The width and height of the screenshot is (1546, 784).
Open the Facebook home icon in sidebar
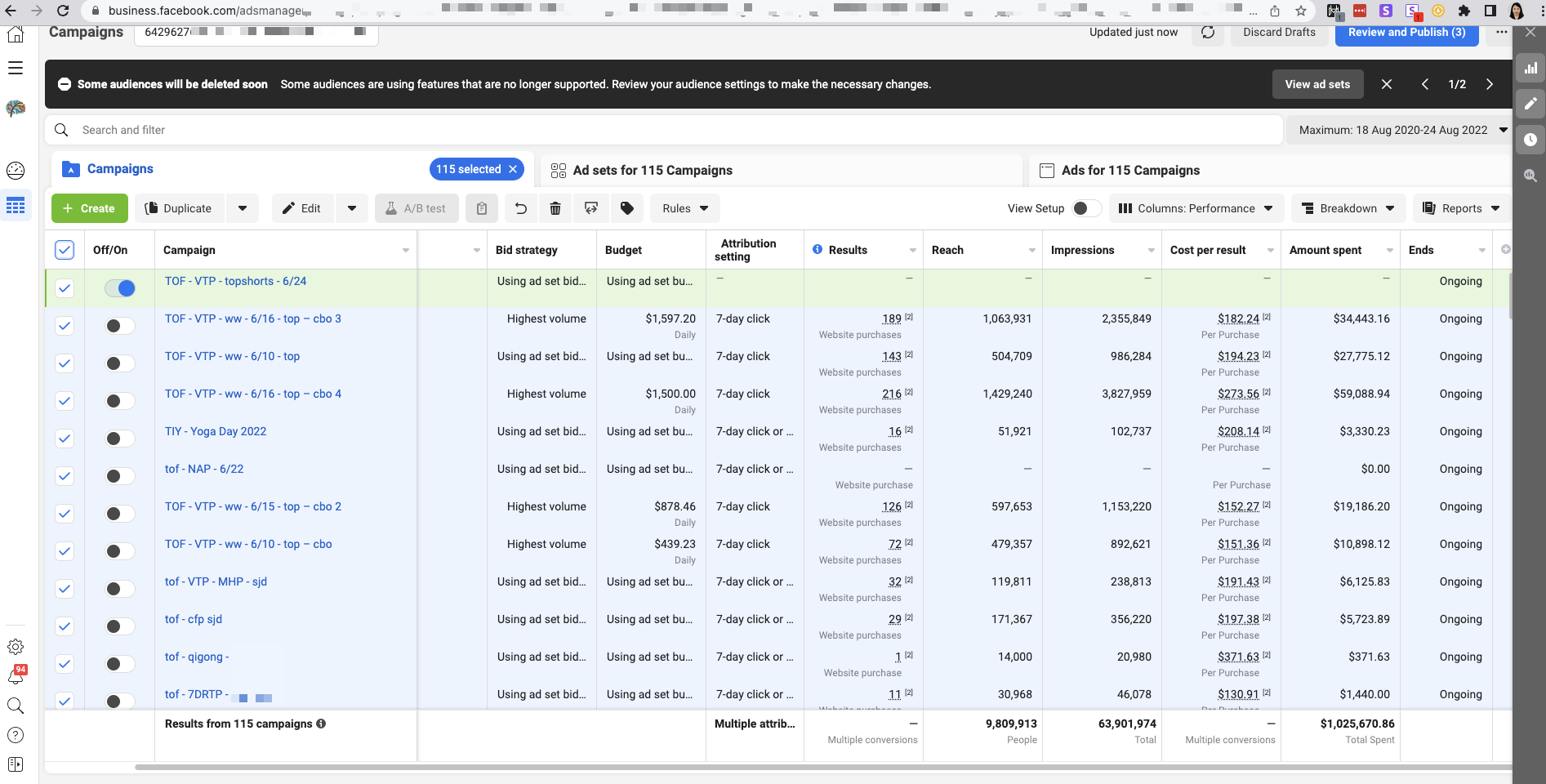pyautogui.click(x=16, y=34)
